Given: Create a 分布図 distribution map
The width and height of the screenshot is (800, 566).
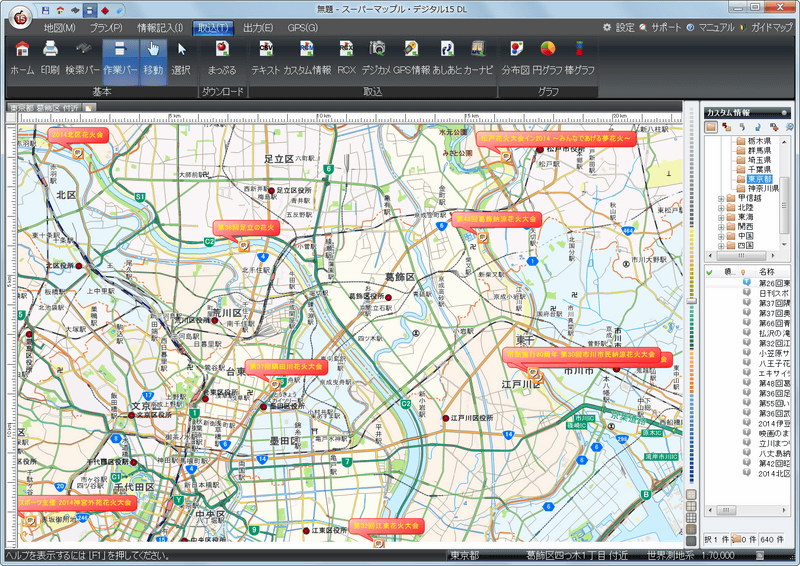Looking at the screenshot, I should point(515,58).
